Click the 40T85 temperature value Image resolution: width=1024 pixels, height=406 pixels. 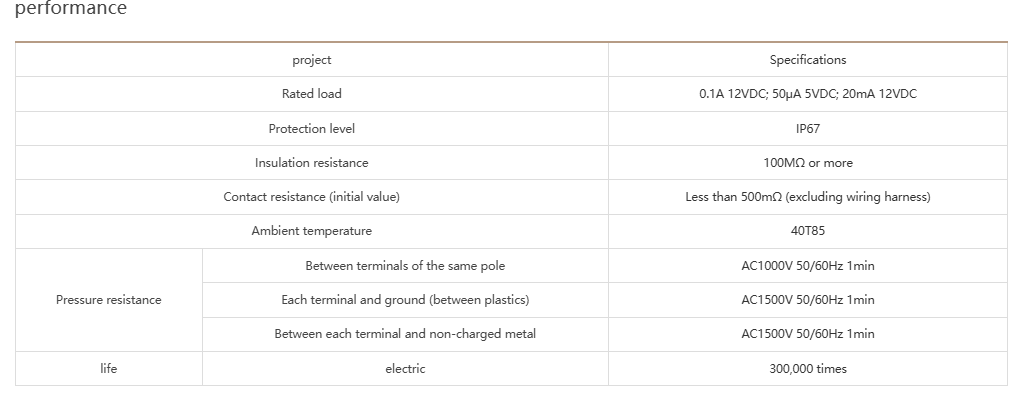pyautogui.click(x=807, y=231)
